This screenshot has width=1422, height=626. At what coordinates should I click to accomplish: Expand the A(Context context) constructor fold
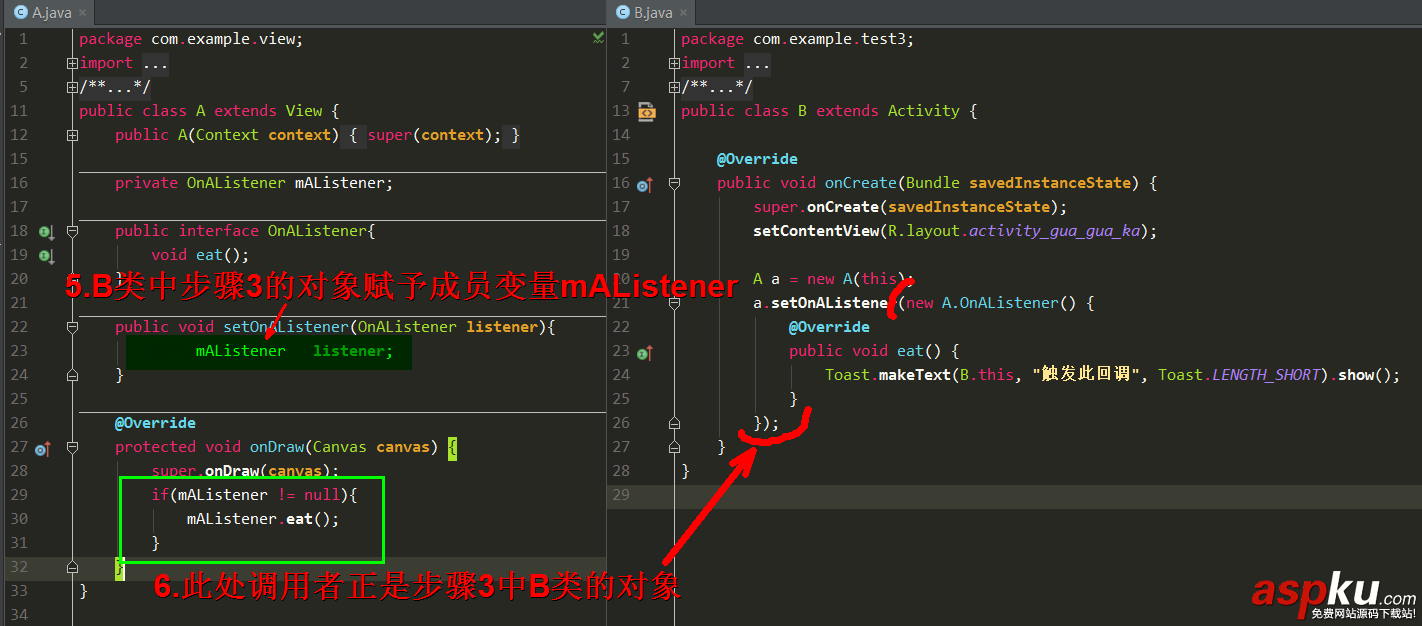click(x=72, y=135)
